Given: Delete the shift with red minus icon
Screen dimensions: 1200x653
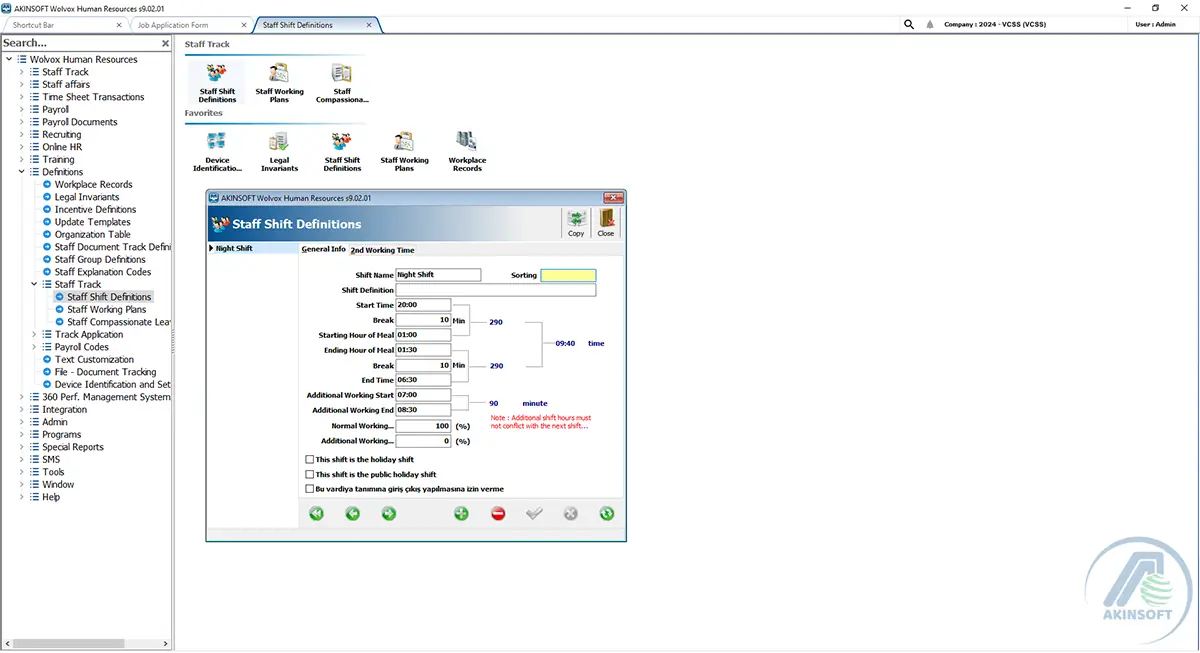Looking at the screenshot, I should pyautogui.click(x=498, y=513).
